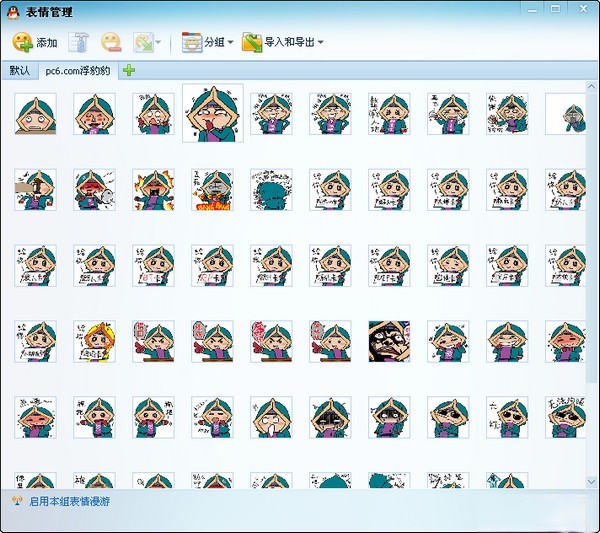
Task: Select the first emoticon in the top row
Action: [35, 114]
